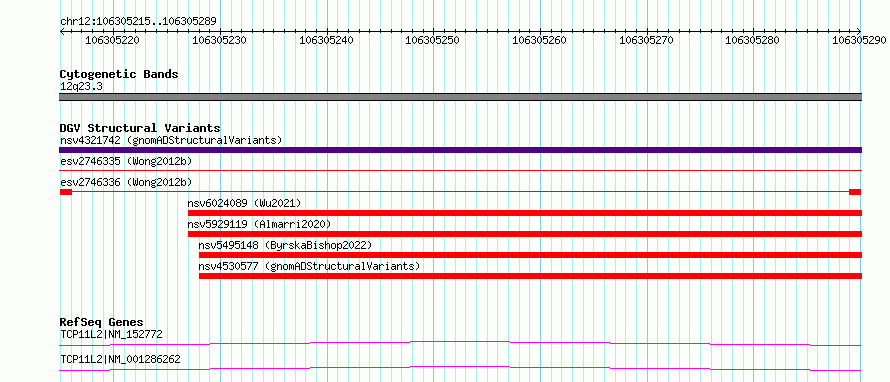Screen dimensions: 890x382
Task: Open gene label TCP11L2|NM_152772
Action: tap(111, 335)
